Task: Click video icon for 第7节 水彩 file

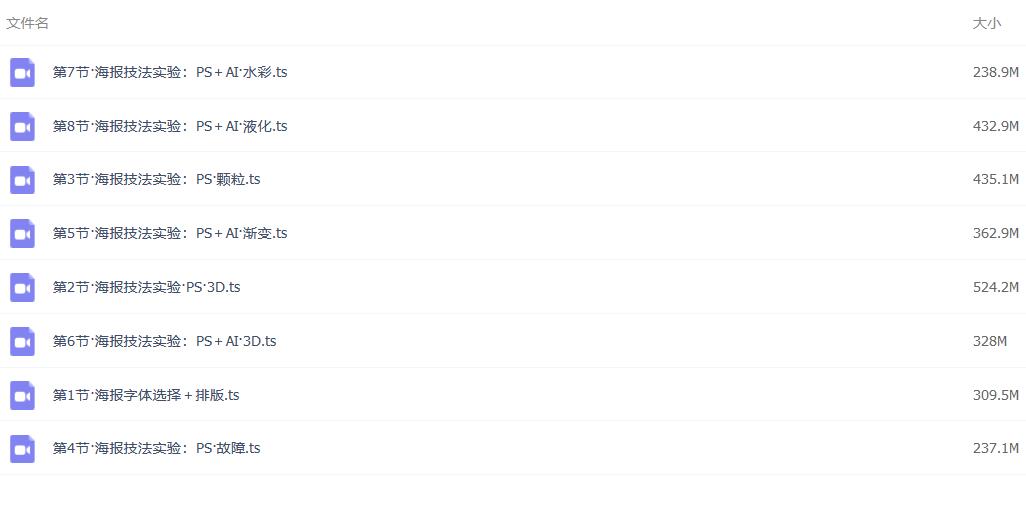Action: pyautogui.click(x=22, y=73)
